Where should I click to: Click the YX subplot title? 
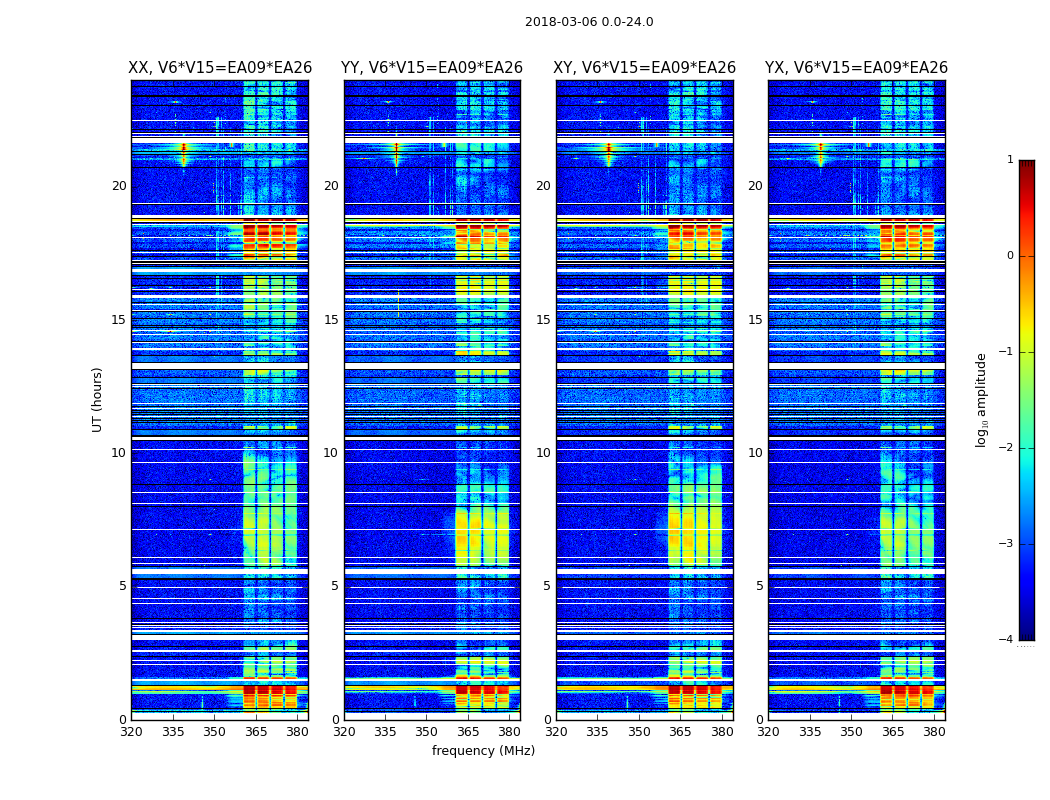click(856, 68)
